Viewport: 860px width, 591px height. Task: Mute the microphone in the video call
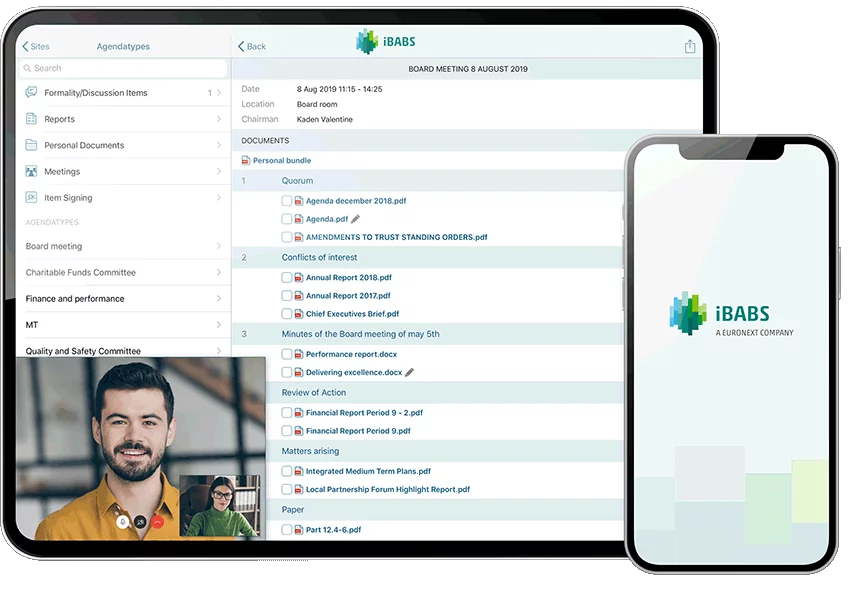pos(122,522)
